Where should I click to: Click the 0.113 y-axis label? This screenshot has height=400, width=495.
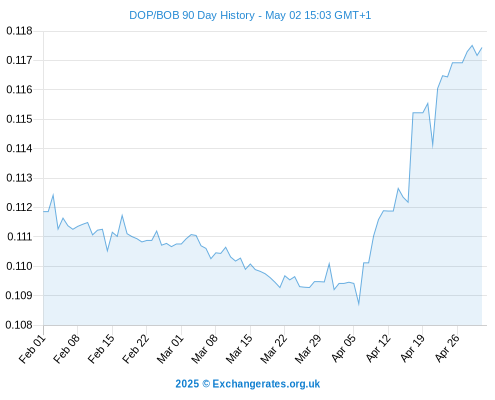tap(19, 178)
